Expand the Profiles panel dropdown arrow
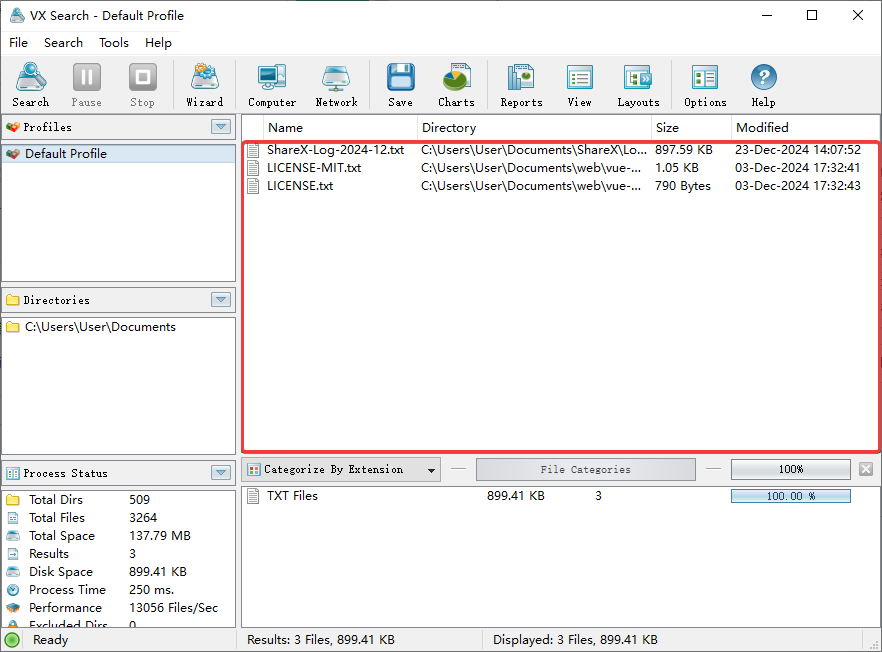The width and height of the screenshot is (882, 652). (x=221, y=127)
